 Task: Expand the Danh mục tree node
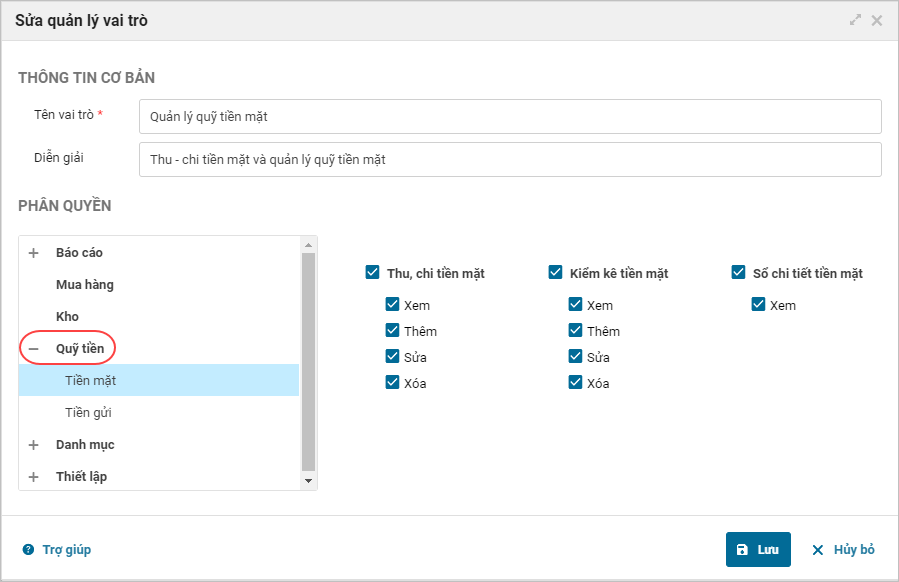(x=33, y=445)
